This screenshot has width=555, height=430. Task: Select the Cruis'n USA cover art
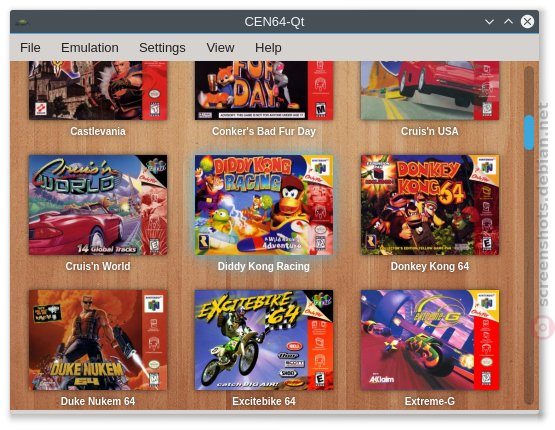430,90
